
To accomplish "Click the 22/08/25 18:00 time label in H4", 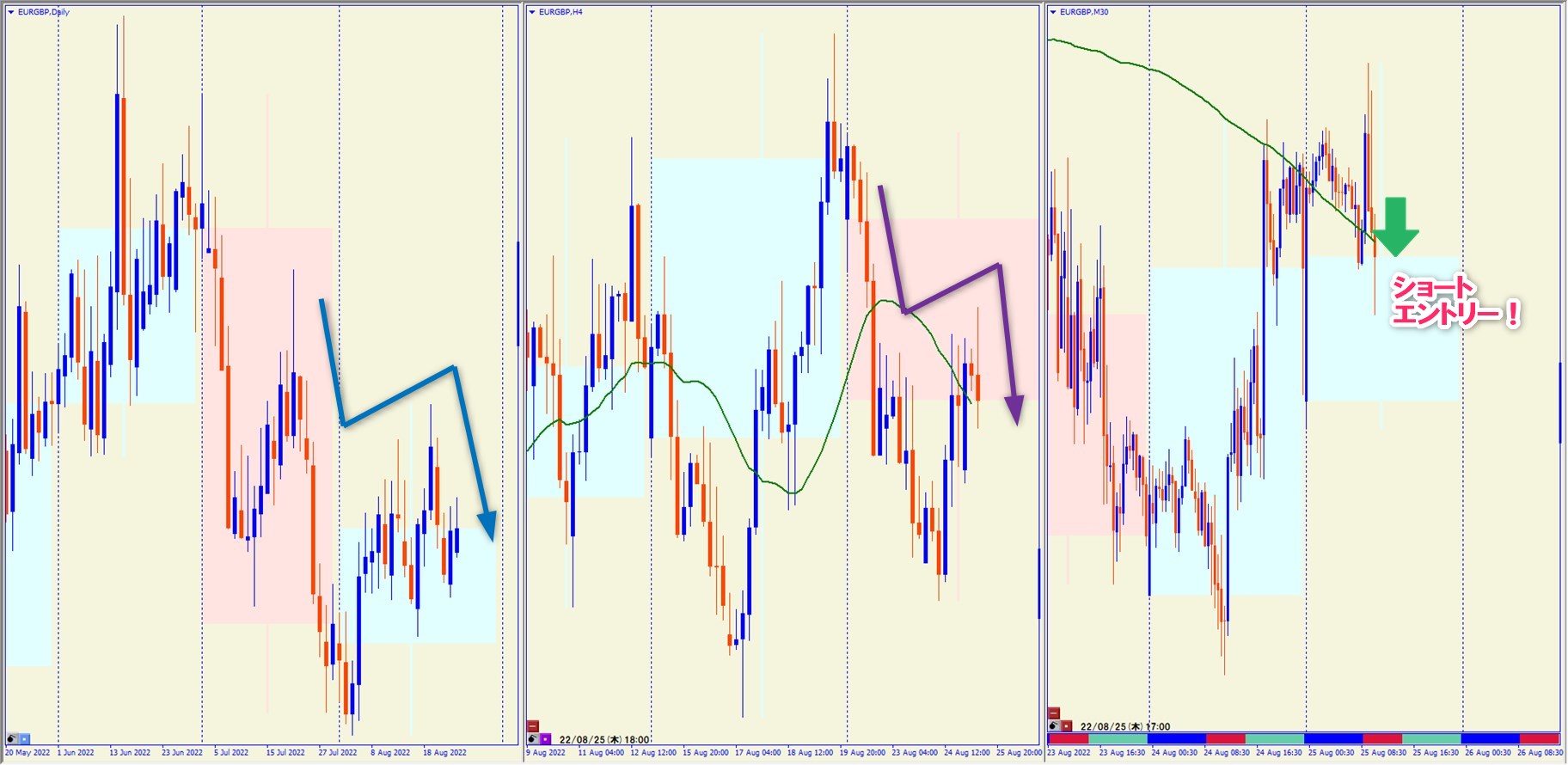I will (604, 739).
